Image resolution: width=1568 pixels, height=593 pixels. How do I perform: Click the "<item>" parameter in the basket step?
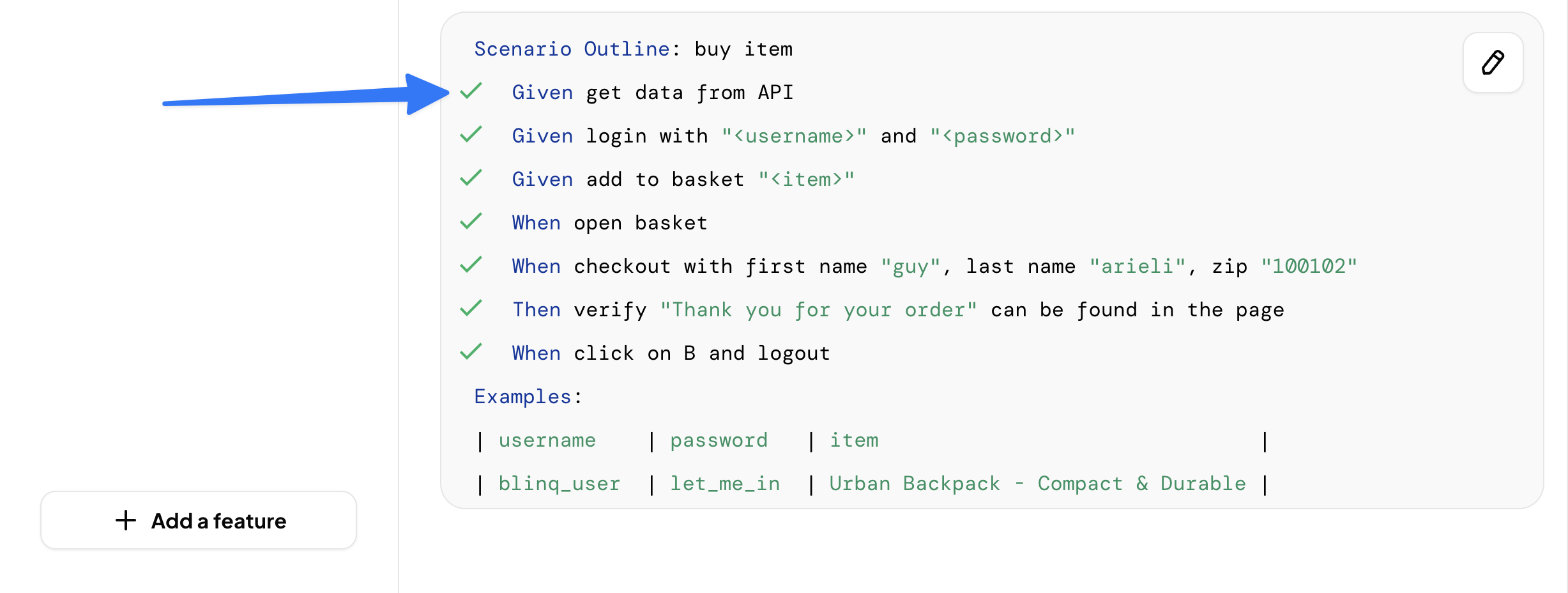click(806, 180)
